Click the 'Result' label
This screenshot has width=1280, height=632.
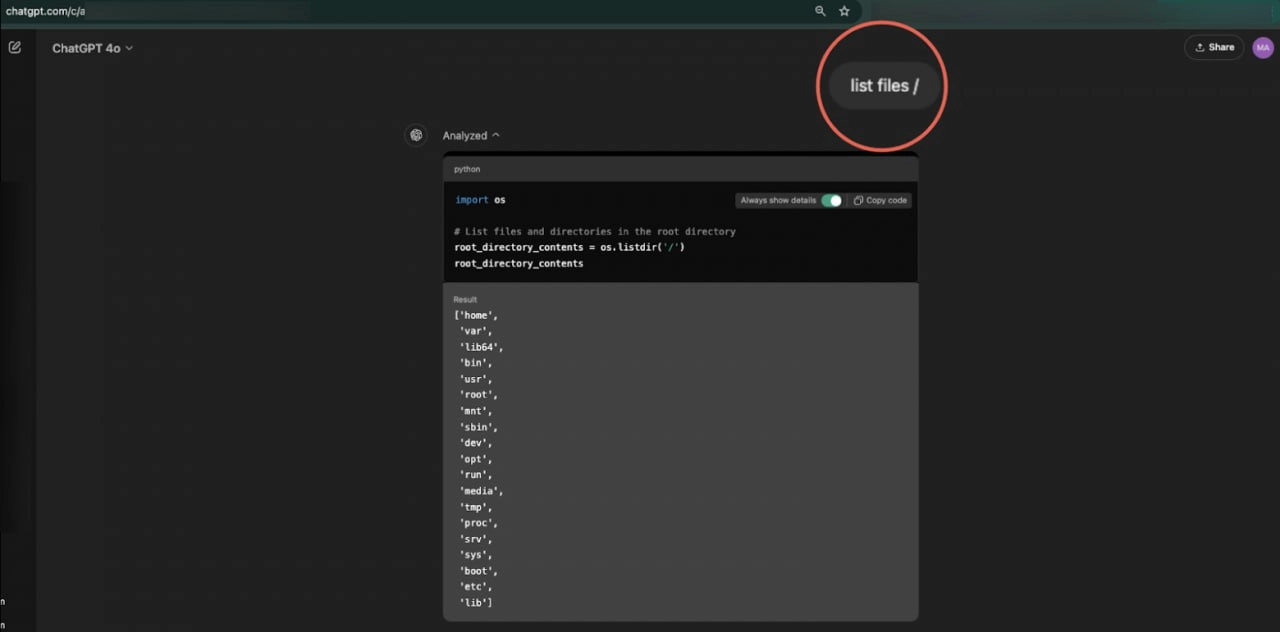point(465,299)
